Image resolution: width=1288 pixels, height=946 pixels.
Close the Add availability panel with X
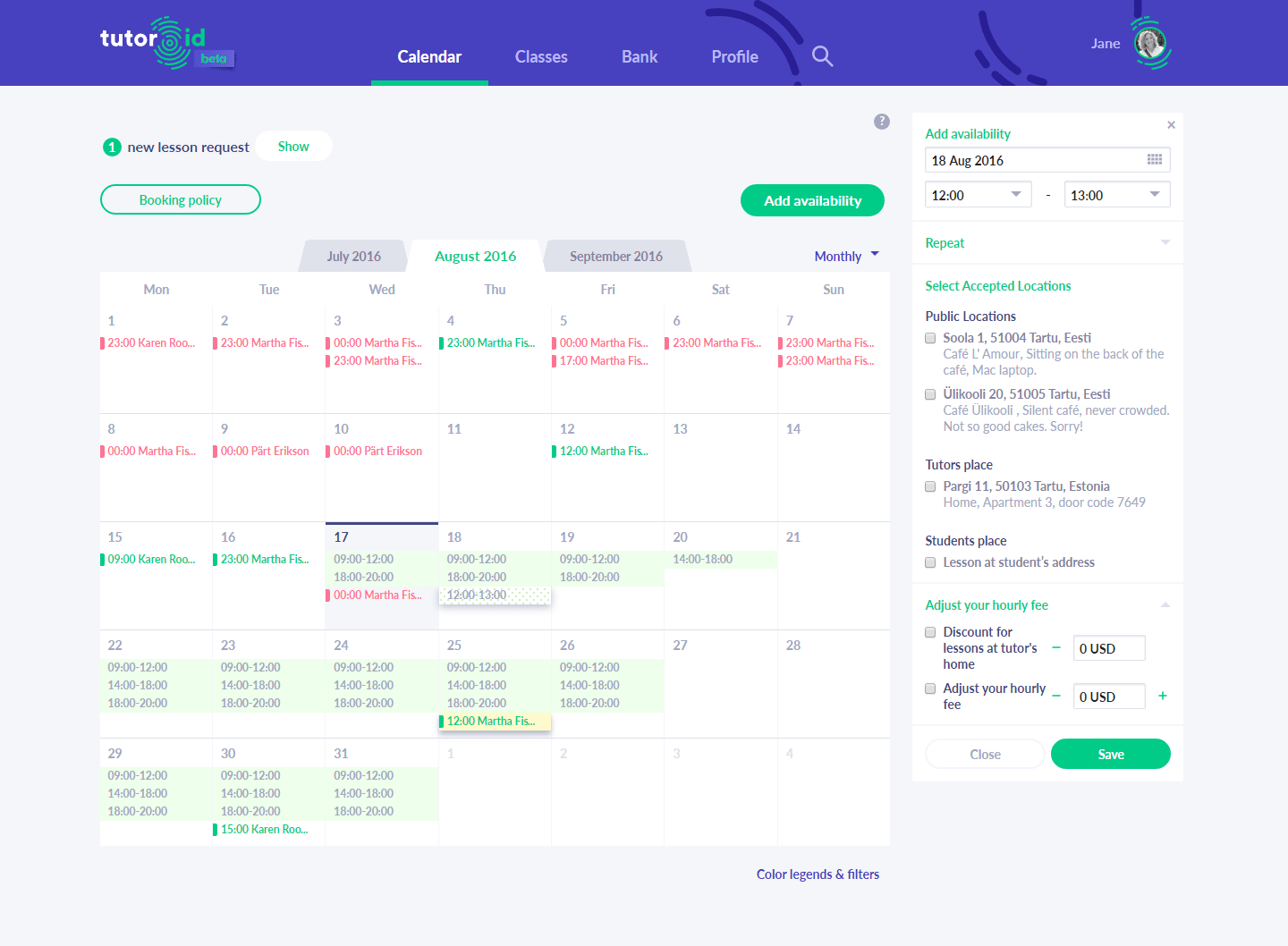[x=1171, y=125]
